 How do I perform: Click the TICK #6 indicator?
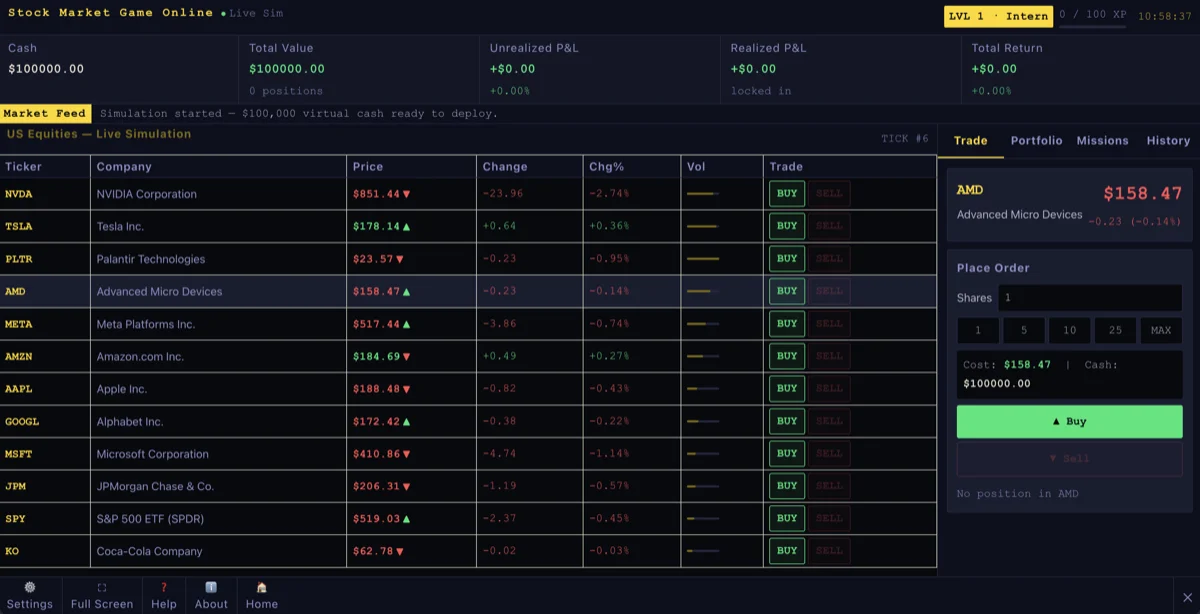pos(905,139)
